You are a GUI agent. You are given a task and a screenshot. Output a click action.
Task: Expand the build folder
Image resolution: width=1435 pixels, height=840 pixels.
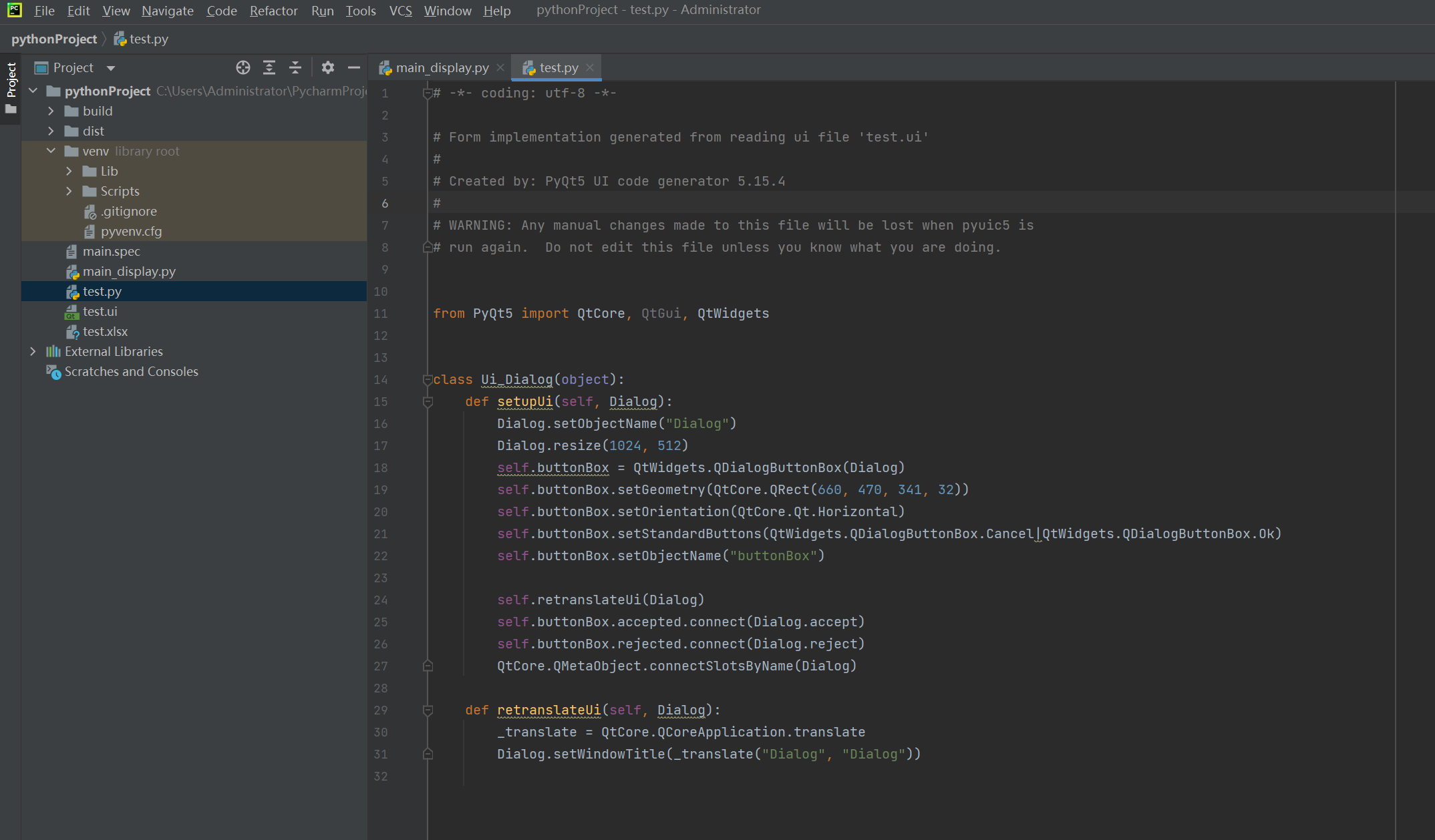click(51, 111)
